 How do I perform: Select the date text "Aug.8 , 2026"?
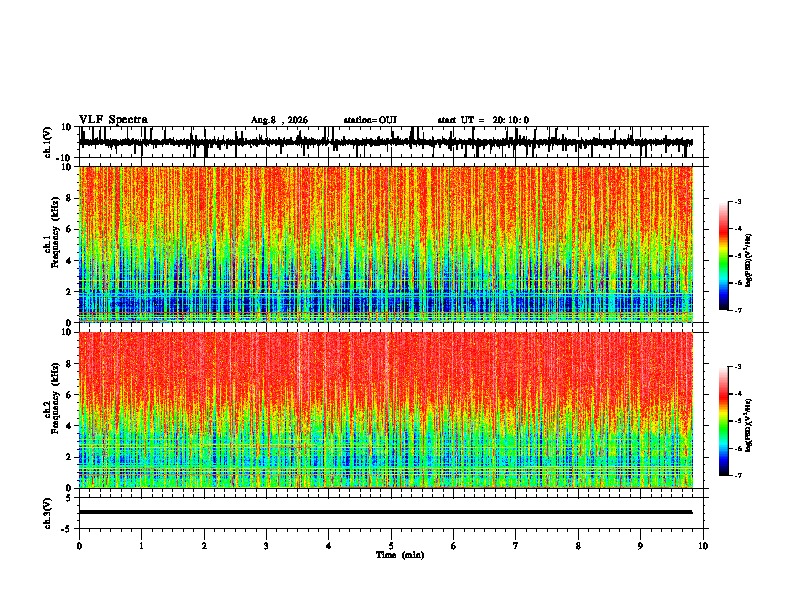[279, 120]
